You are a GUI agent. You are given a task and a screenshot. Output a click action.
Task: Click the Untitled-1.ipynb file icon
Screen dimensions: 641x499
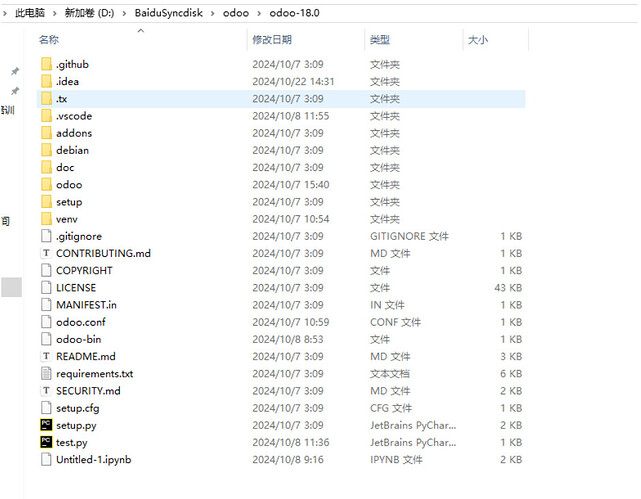pyautogui.click(x=46, y=459)
